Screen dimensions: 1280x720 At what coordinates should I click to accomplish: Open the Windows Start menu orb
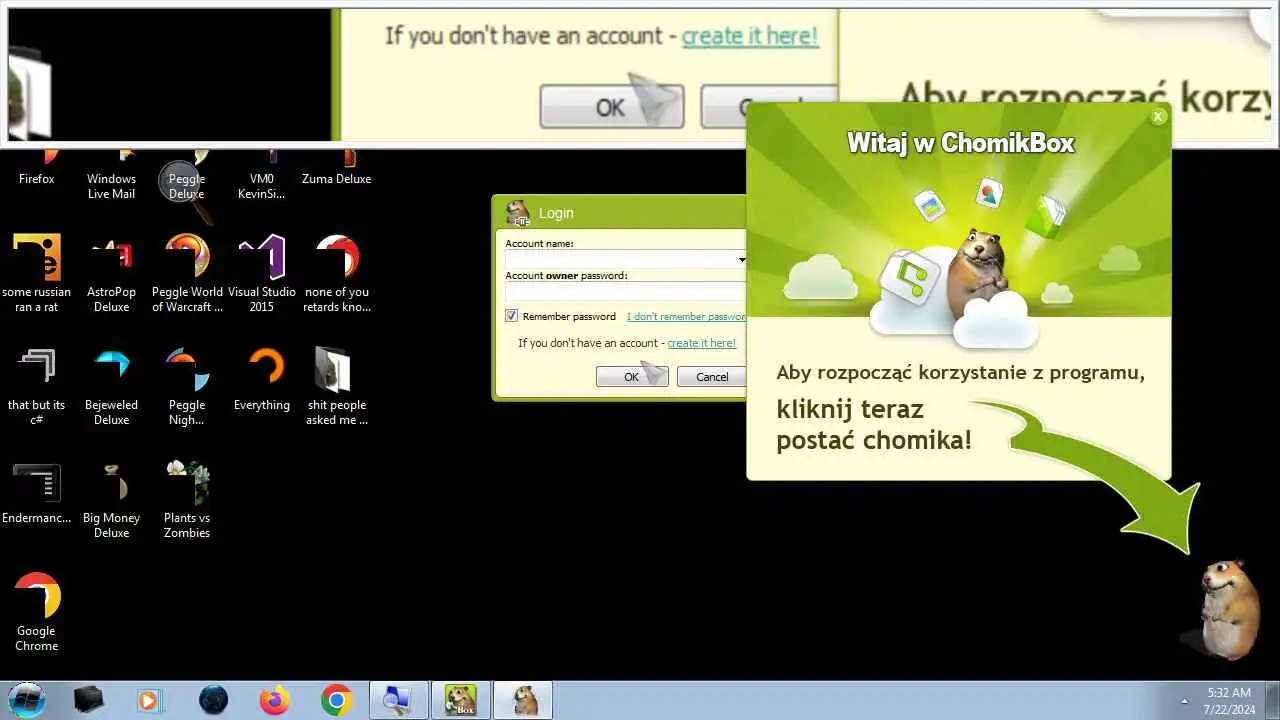pyautogui.click(x=27, y=699)
